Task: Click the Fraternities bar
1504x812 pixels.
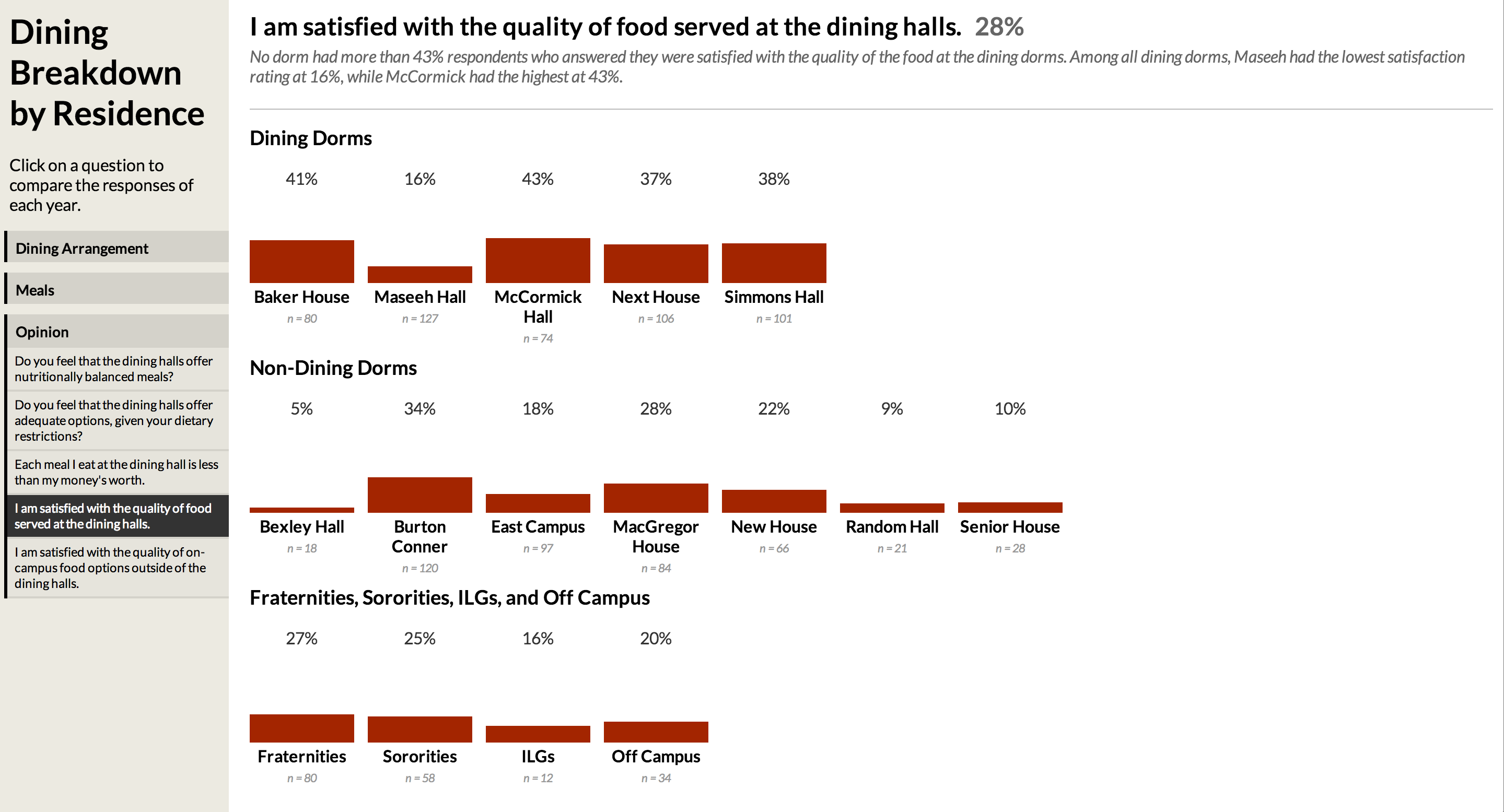Action: [x=301, y=728]
